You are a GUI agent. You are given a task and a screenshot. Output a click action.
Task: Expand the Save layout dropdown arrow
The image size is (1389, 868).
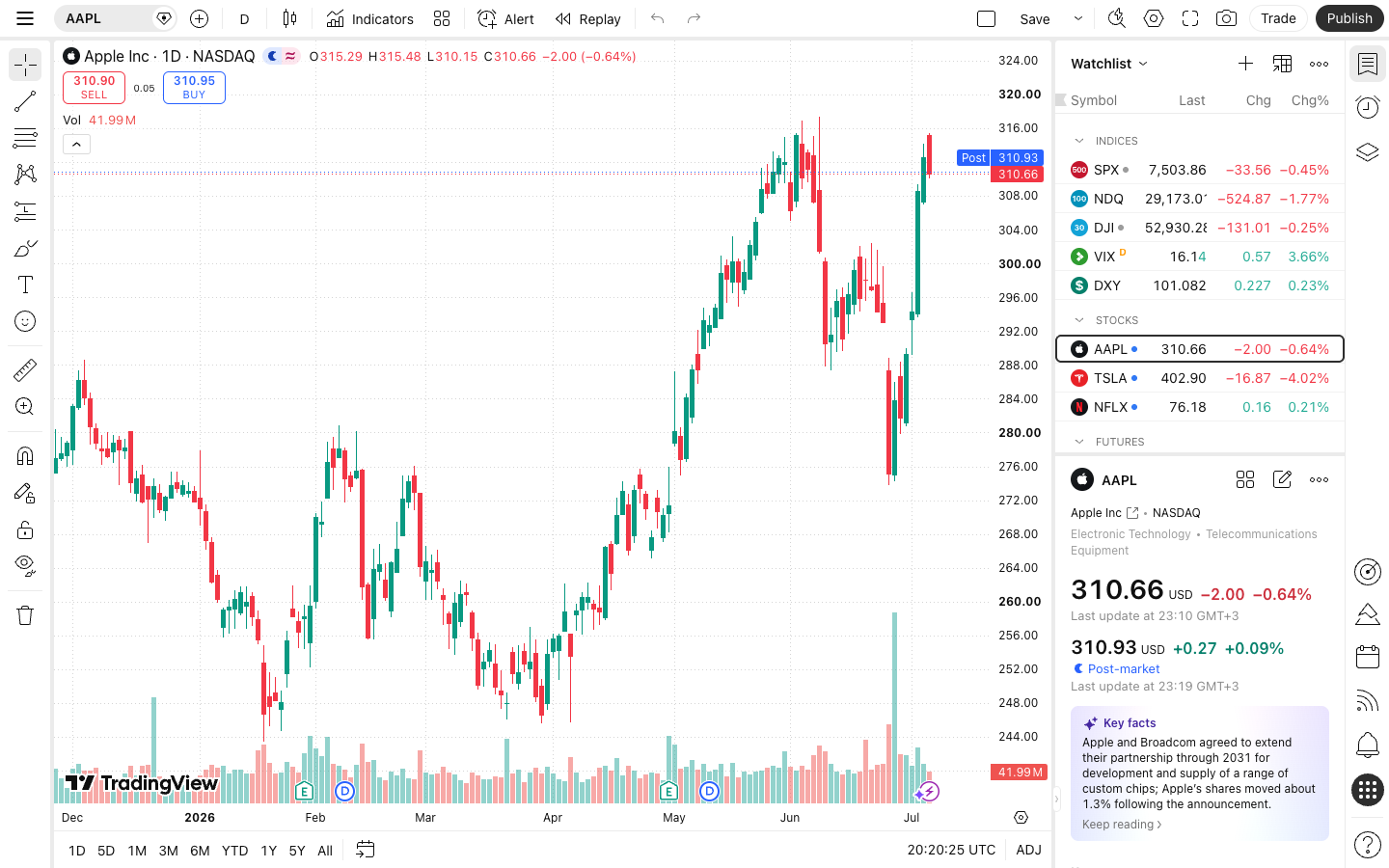(1078, 18)
